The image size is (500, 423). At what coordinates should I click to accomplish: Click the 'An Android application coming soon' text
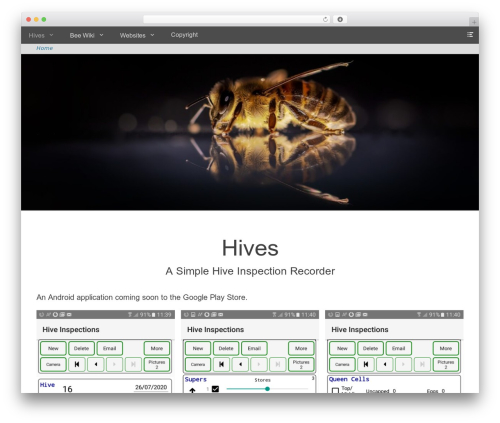tap(142, 297)
